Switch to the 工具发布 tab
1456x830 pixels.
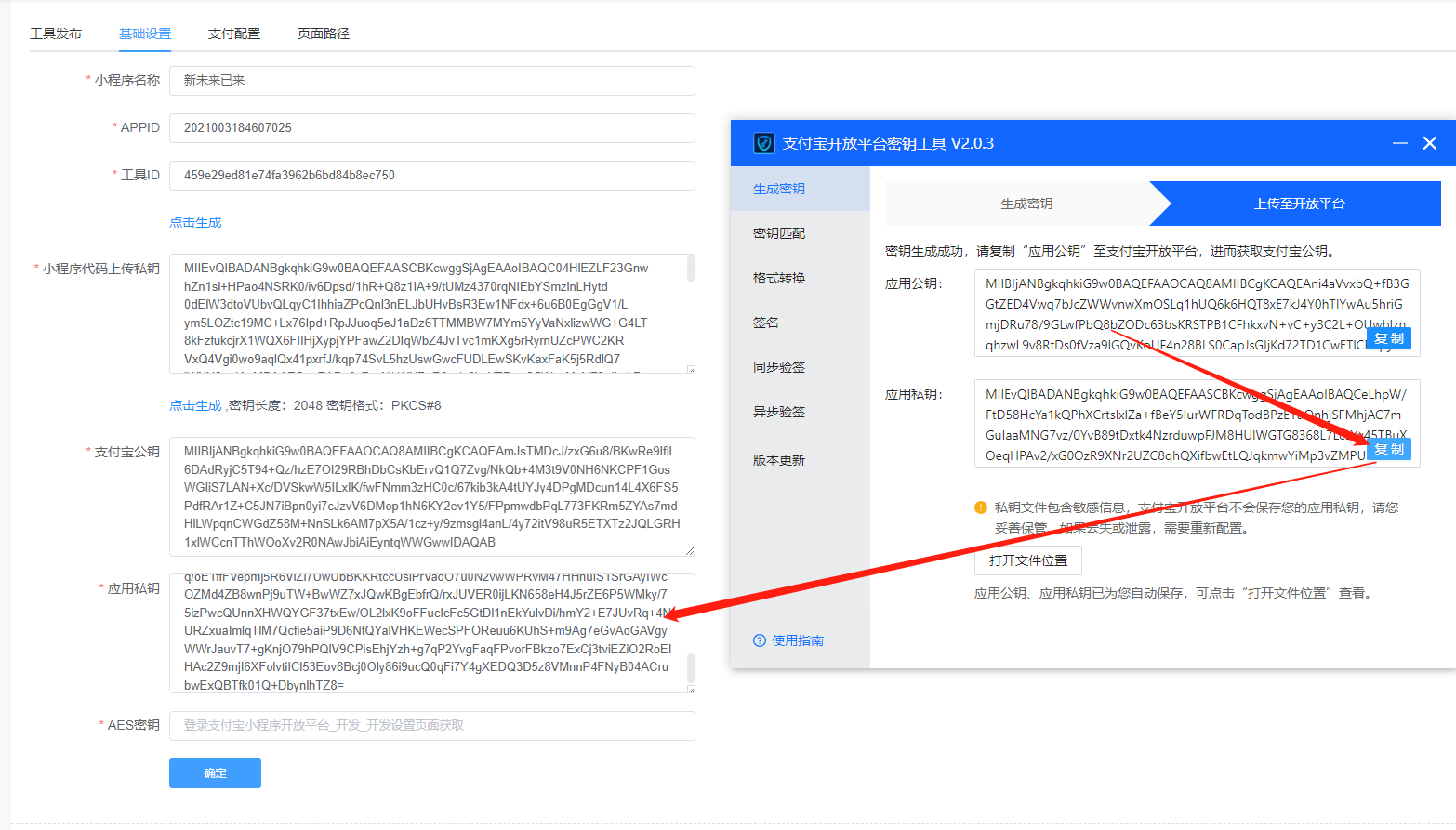56,33
